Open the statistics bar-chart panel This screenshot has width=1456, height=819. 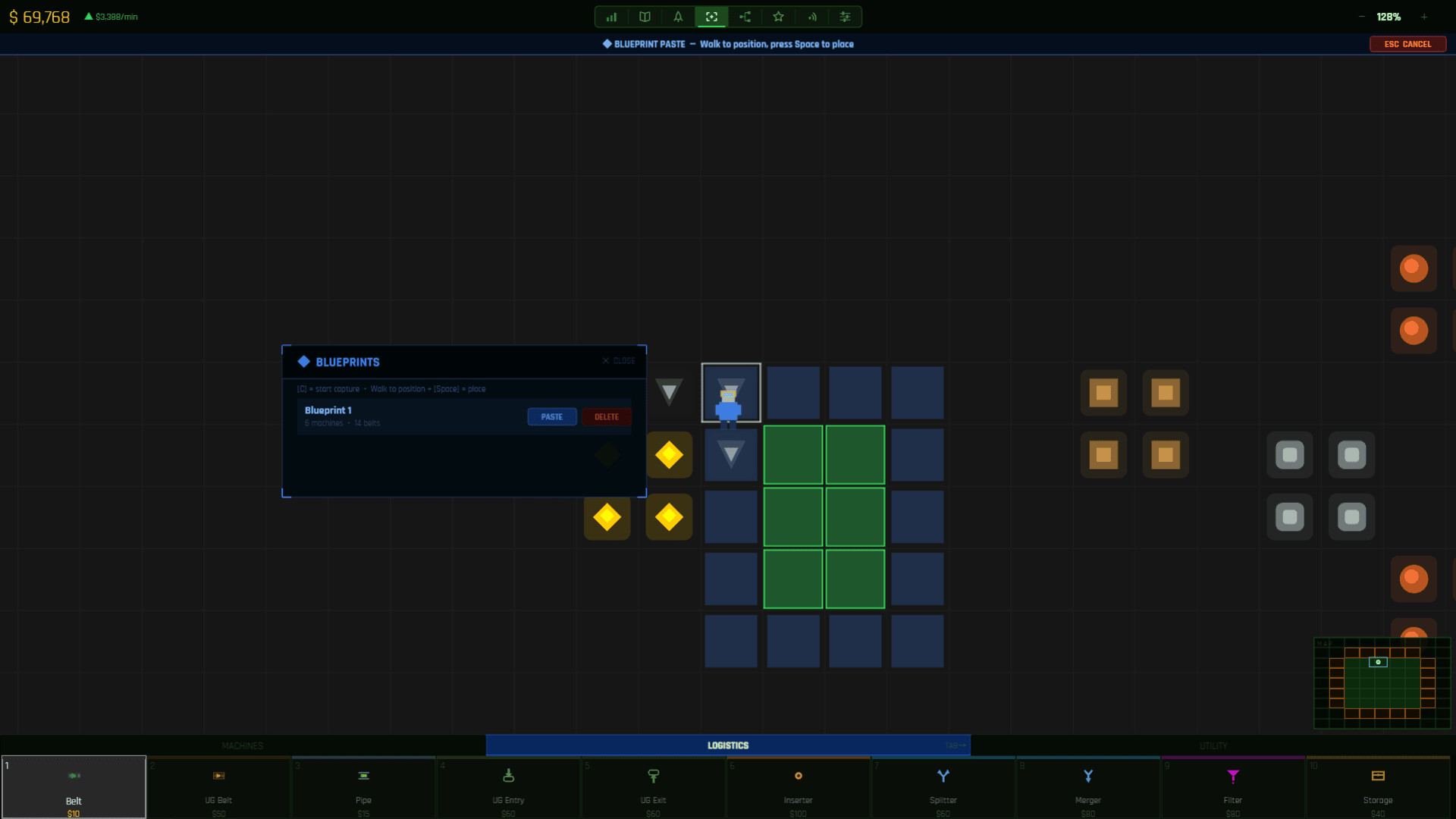(x=611, y=17)
